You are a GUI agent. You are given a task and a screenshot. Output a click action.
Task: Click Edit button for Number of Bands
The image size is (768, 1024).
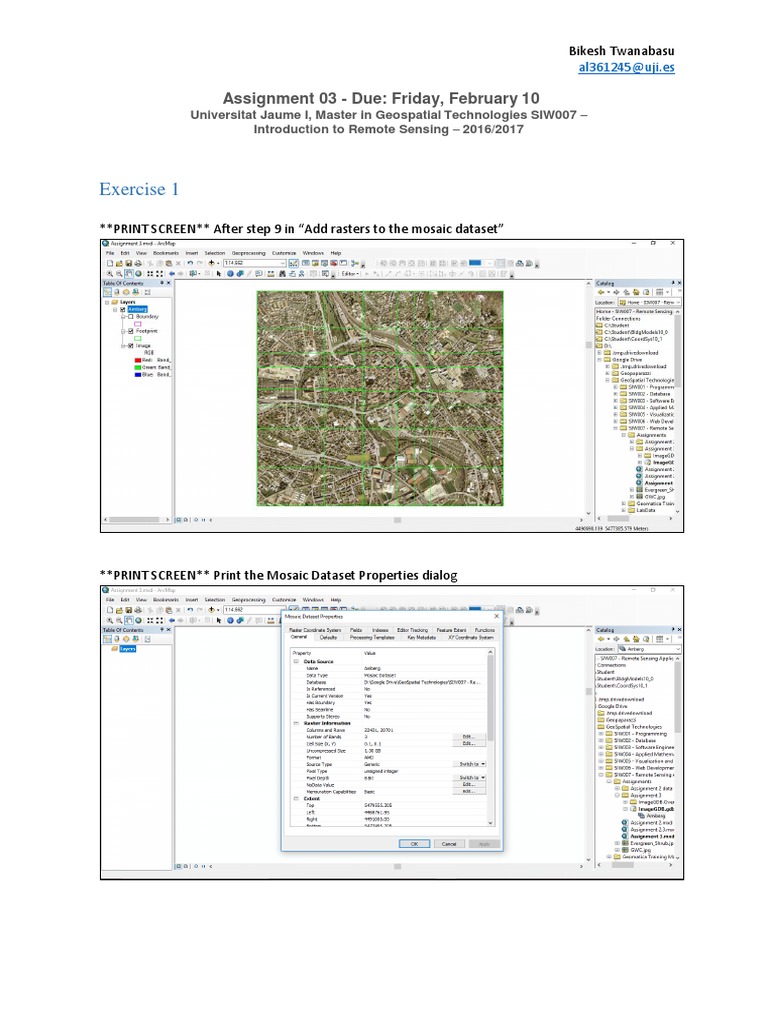pos(469,737)
